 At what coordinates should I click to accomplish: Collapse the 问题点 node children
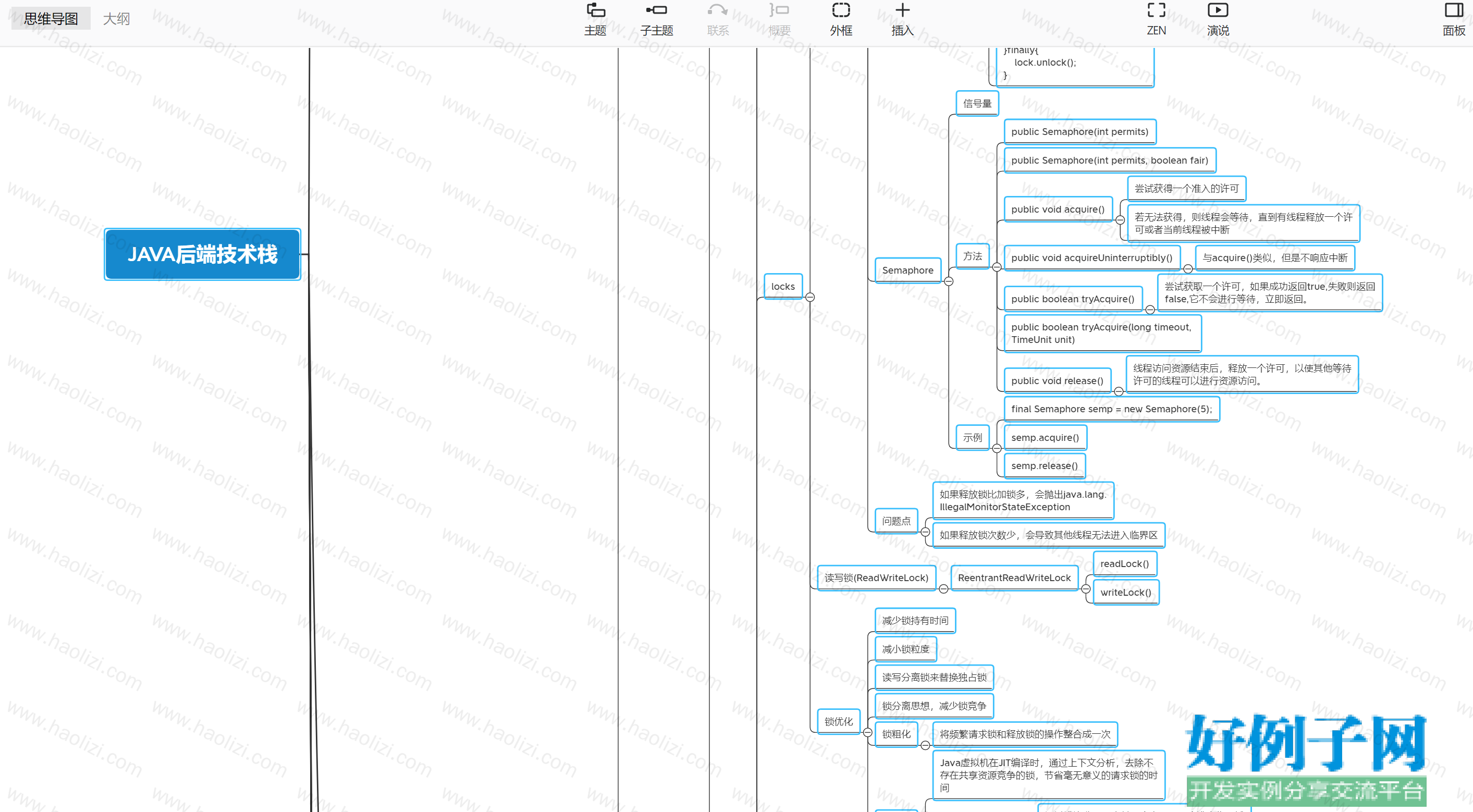[925, 532]
